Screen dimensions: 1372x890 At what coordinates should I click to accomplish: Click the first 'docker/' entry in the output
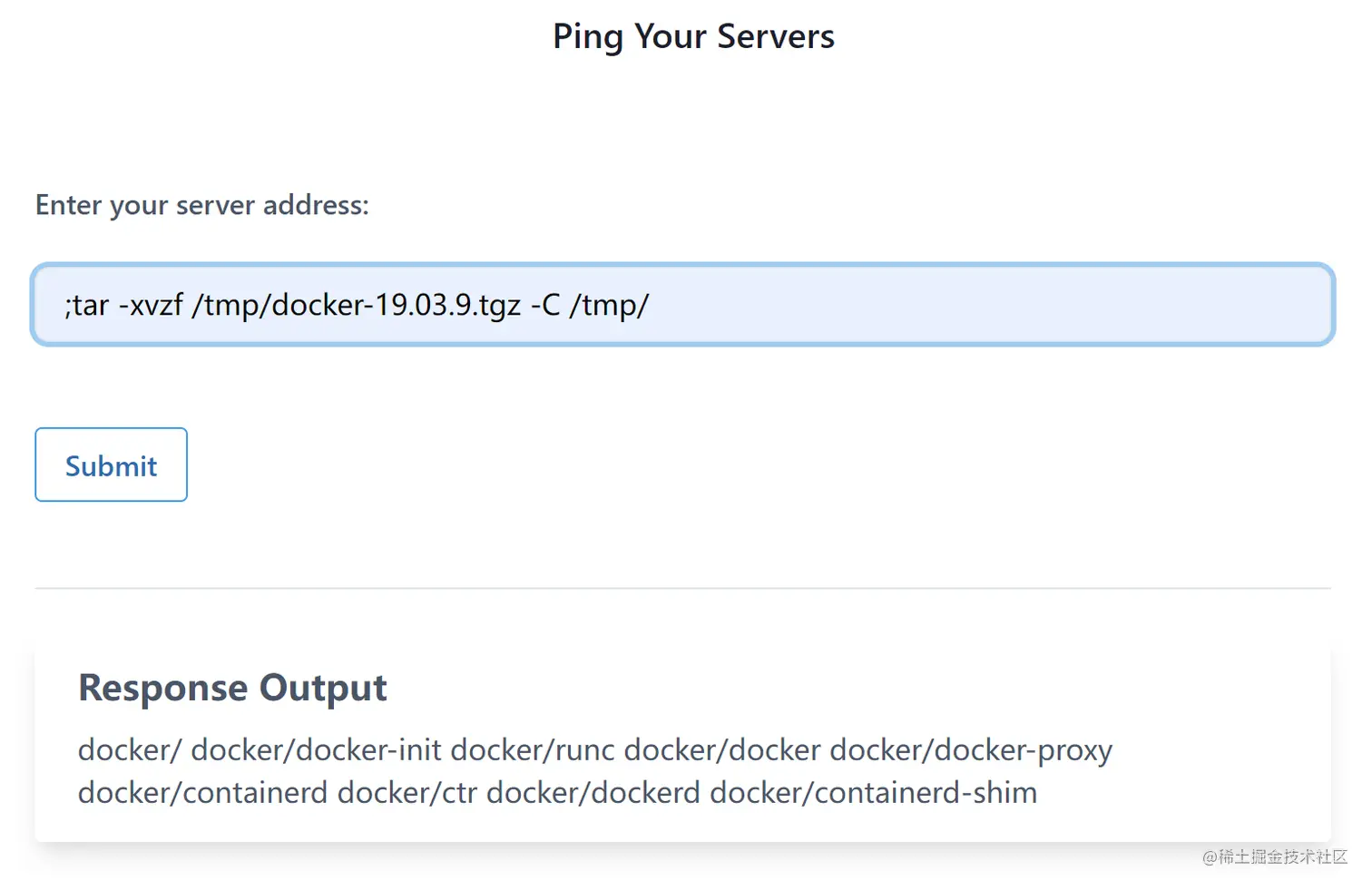(x=130, y=750)
